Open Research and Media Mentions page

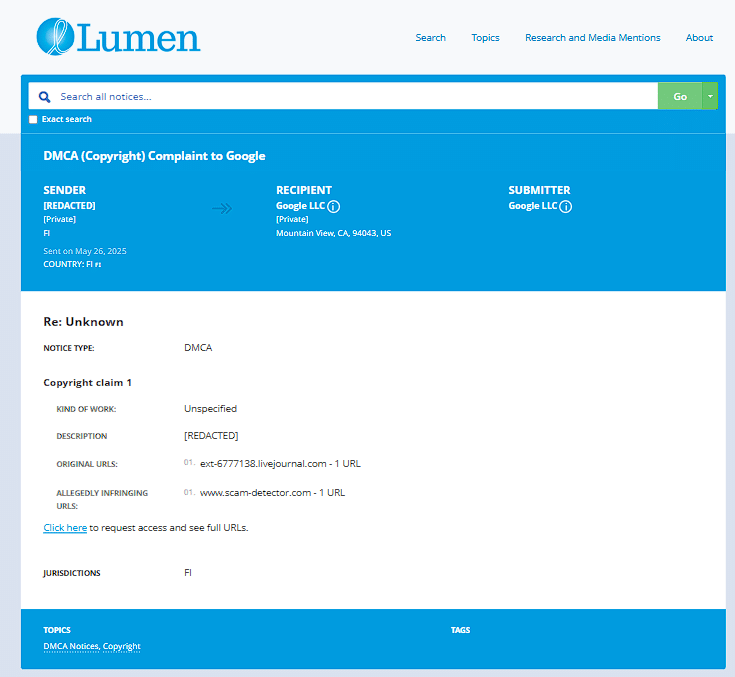[x=592, y=38]
